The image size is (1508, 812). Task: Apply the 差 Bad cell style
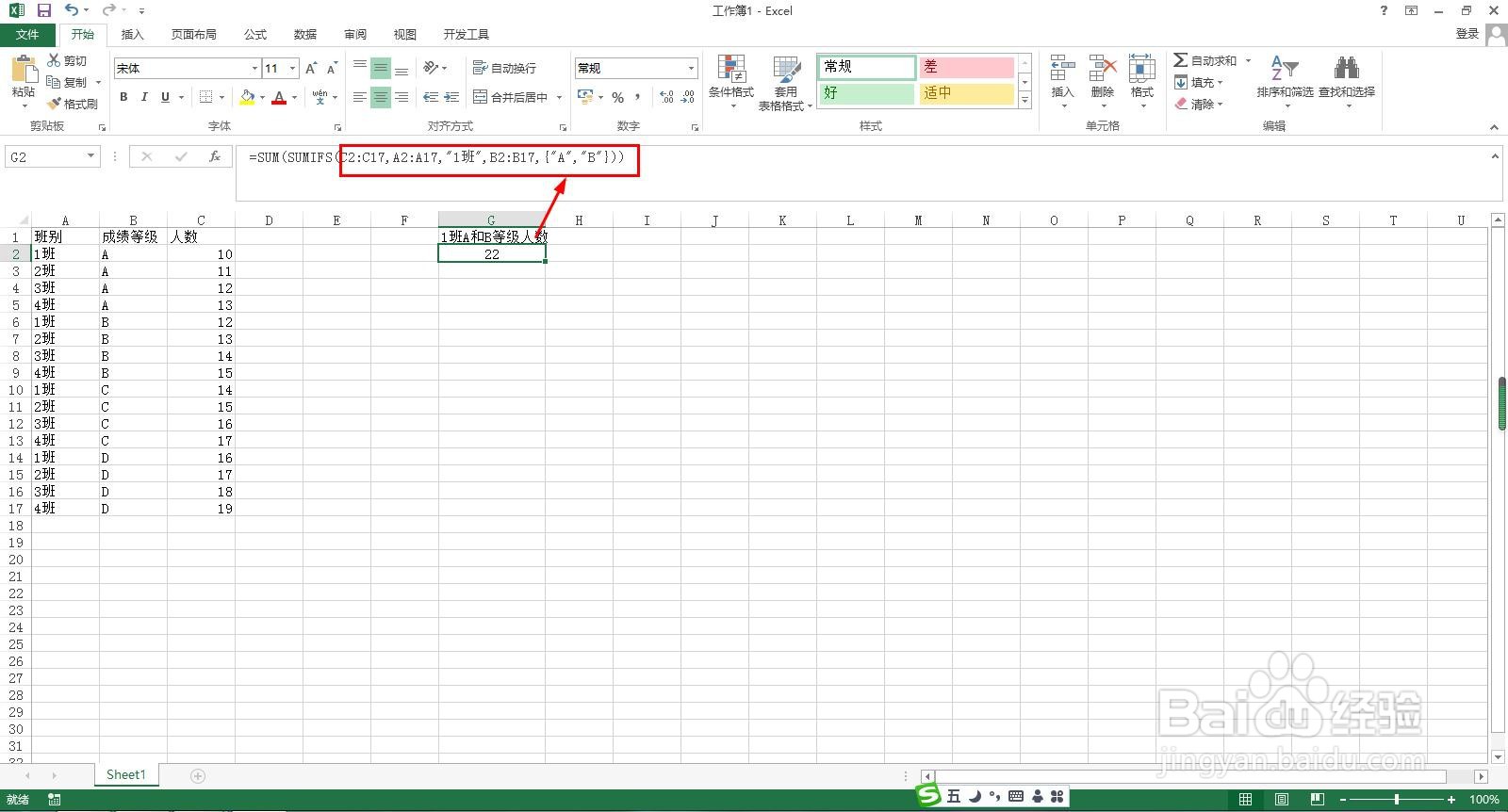[x=966, y=67]
